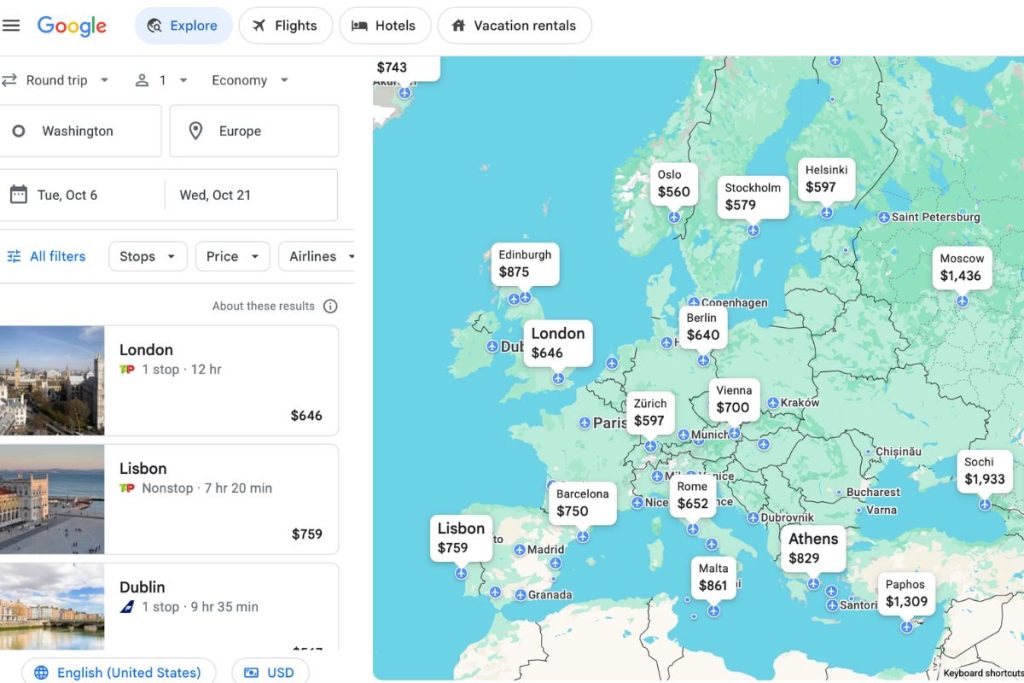Image resolution: width=1024 pixels, height=683 pixels.
Task: Open the hamburger main menu
Action: (x=11, y=25)
